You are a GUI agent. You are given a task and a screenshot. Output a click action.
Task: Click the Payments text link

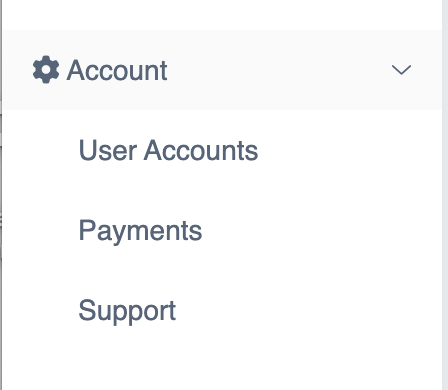pos(140,231)
